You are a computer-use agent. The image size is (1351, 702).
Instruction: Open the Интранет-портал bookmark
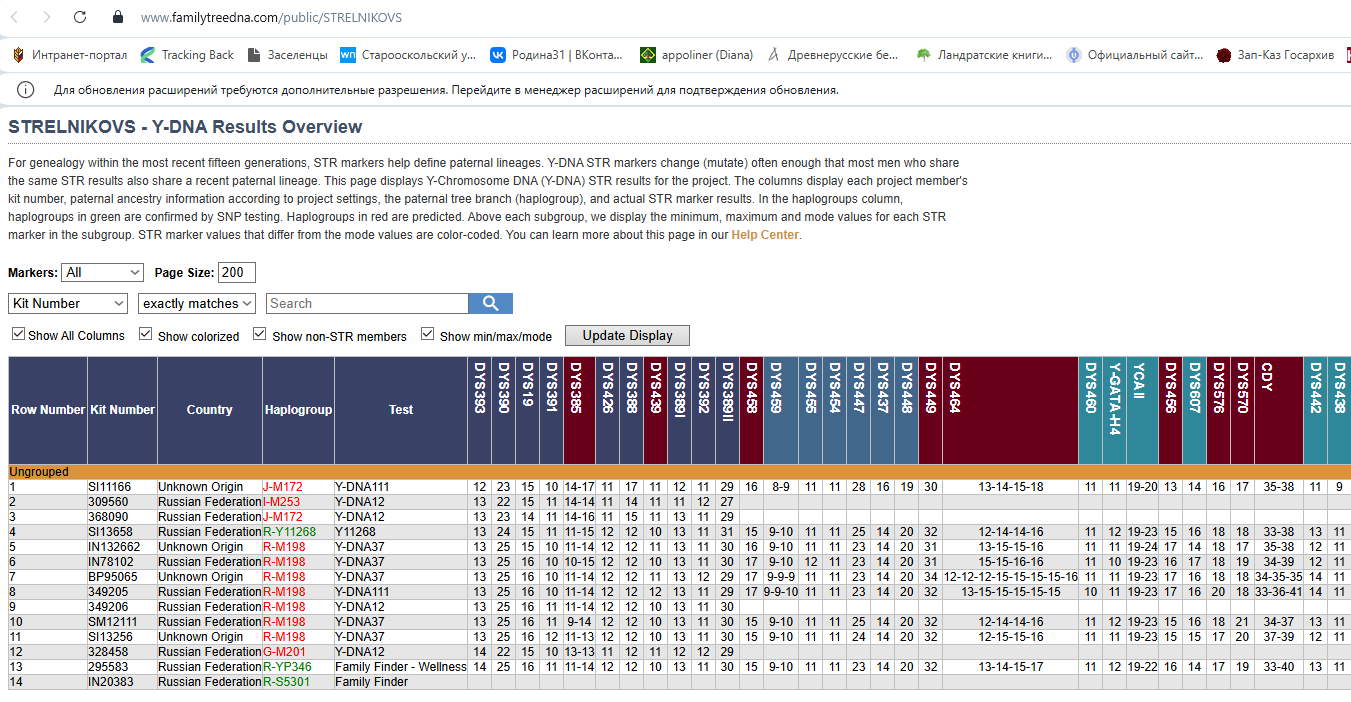68,55
